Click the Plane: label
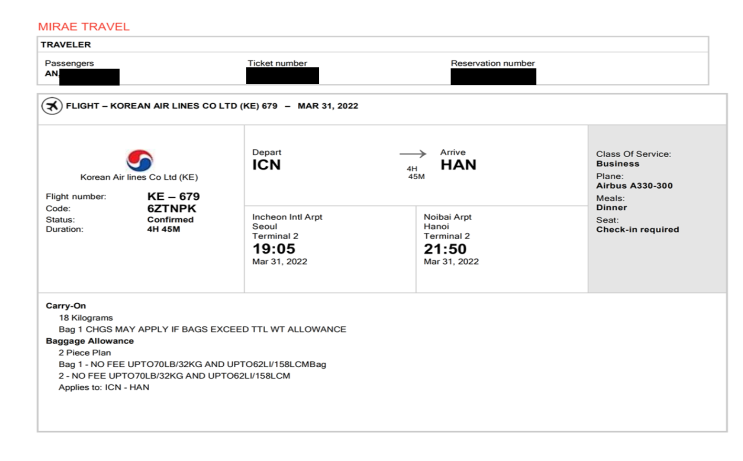Image resolution: width=743 pixels, height=461 pixels. (x=609, y=176)
